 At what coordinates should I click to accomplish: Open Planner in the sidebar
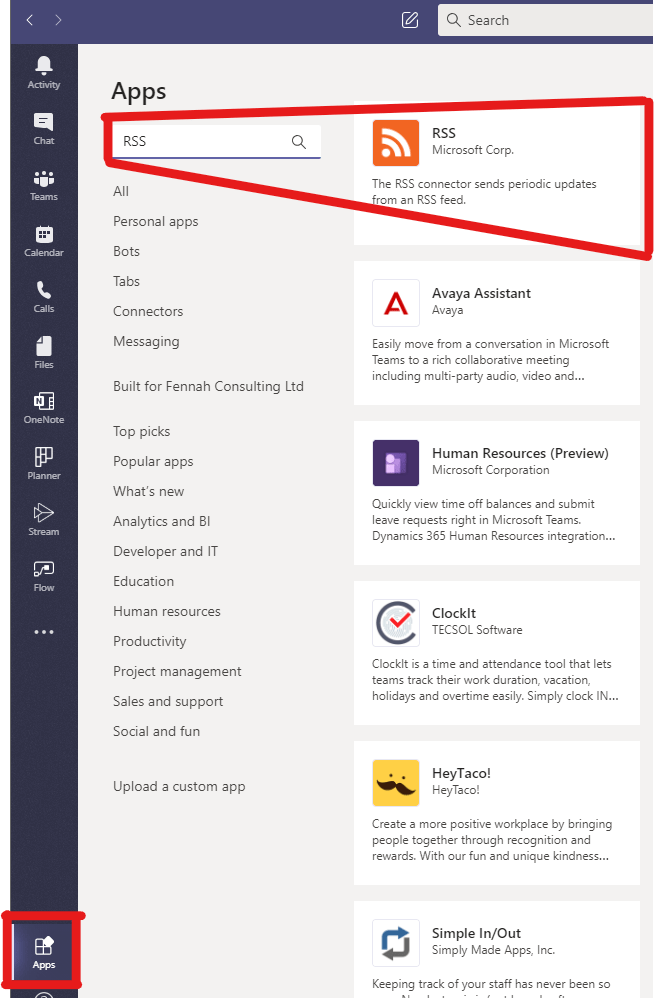(44, 463)
